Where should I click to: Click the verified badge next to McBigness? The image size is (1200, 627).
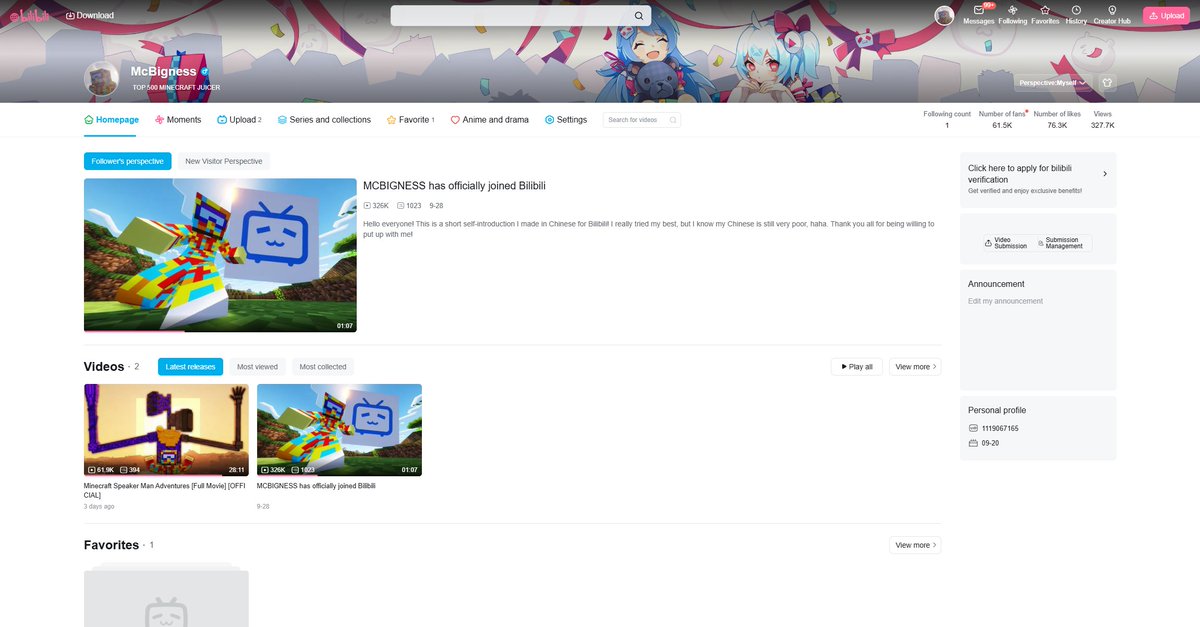pos(205,72)
